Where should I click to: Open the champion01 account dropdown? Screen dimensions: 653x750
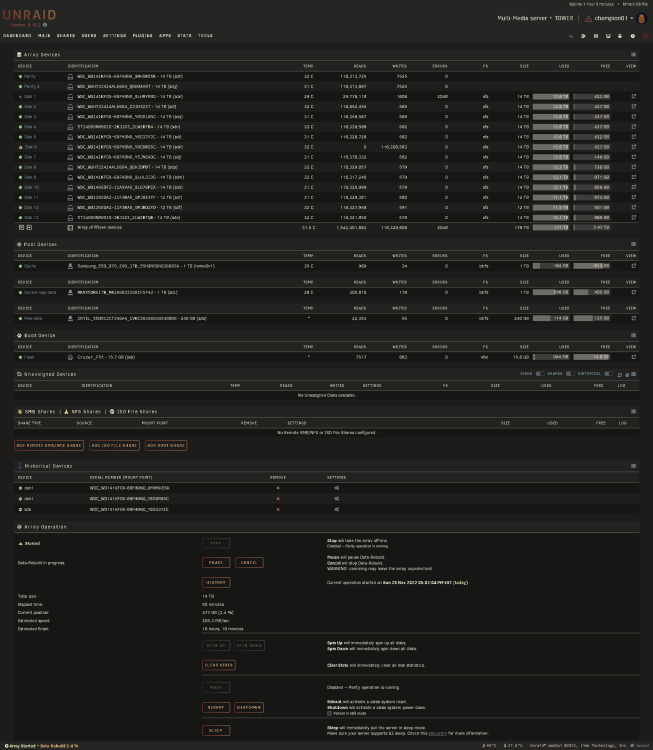coord(614,18)
